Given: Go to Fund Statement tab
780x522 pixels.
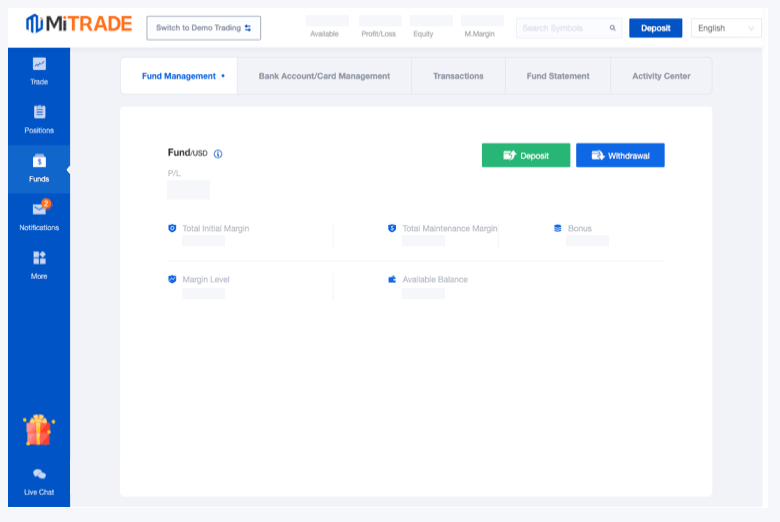Looking at the screenshot, I should point(558,76).
